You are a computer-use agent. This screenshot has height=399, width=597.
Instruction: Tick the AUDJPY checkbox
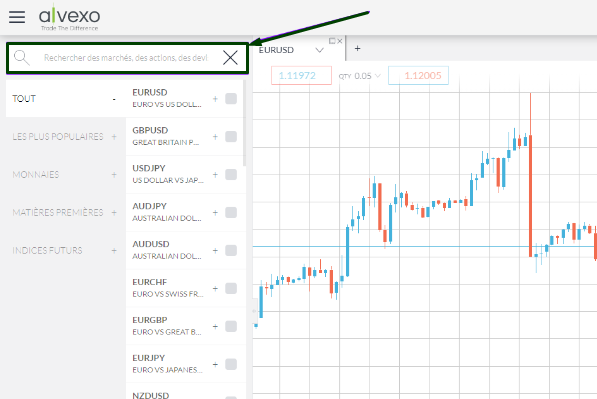point(231,212)
